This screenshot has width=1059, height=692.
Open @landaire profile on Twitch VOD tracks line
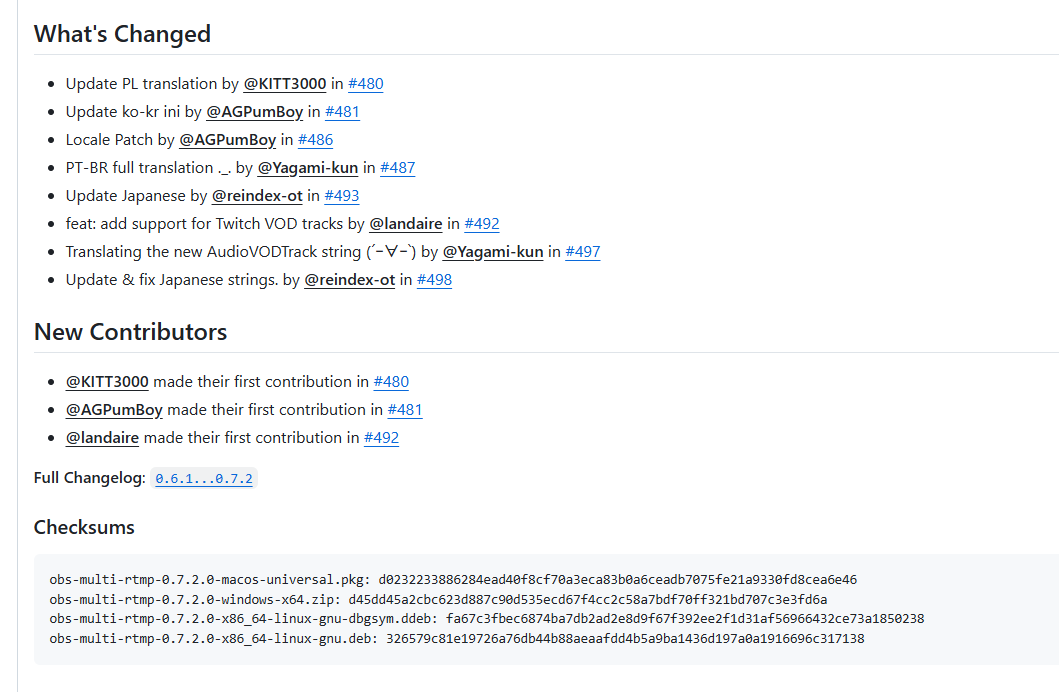[x=406, y=224]
